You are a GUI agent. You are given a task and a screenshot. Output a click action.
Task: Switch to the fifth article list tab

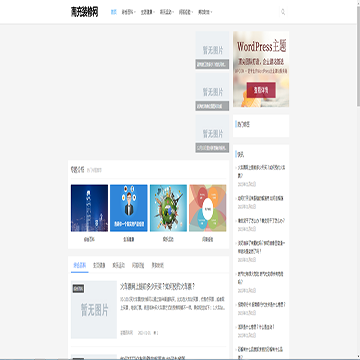click(158, 266)
